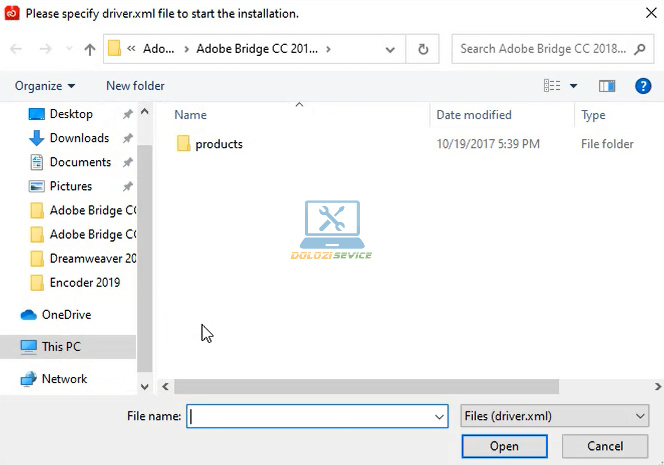
Task: Open the Organize dropdown menu
Action: pyautogui.click(x=45, y=86)
